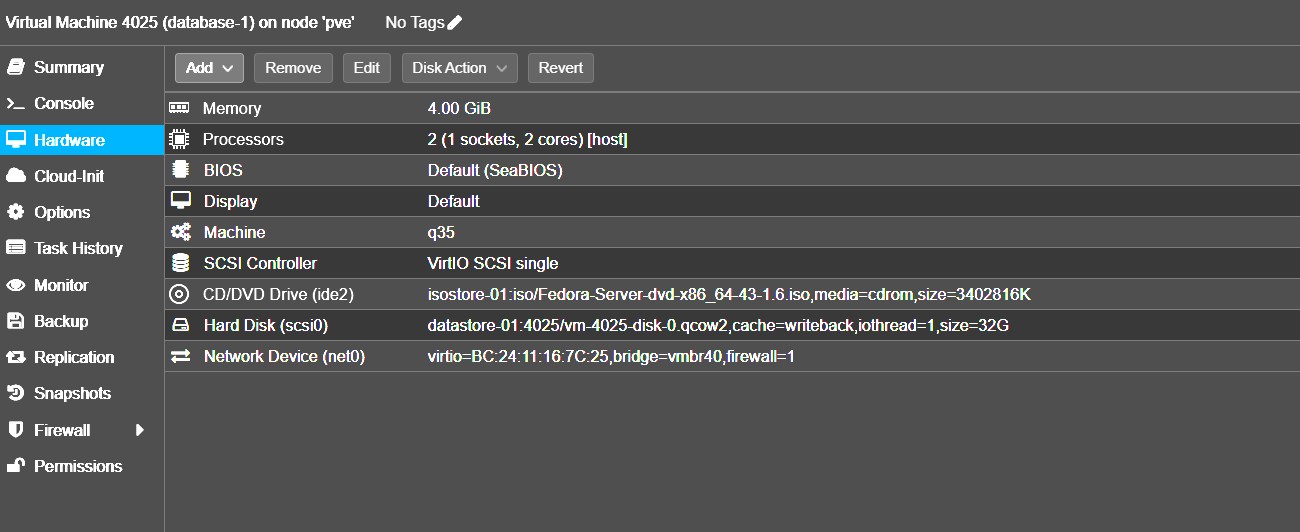Click the Network Device arrows icon
Image resolution: width=1300 pixels, height=532 pixels.
coord(180,356)
